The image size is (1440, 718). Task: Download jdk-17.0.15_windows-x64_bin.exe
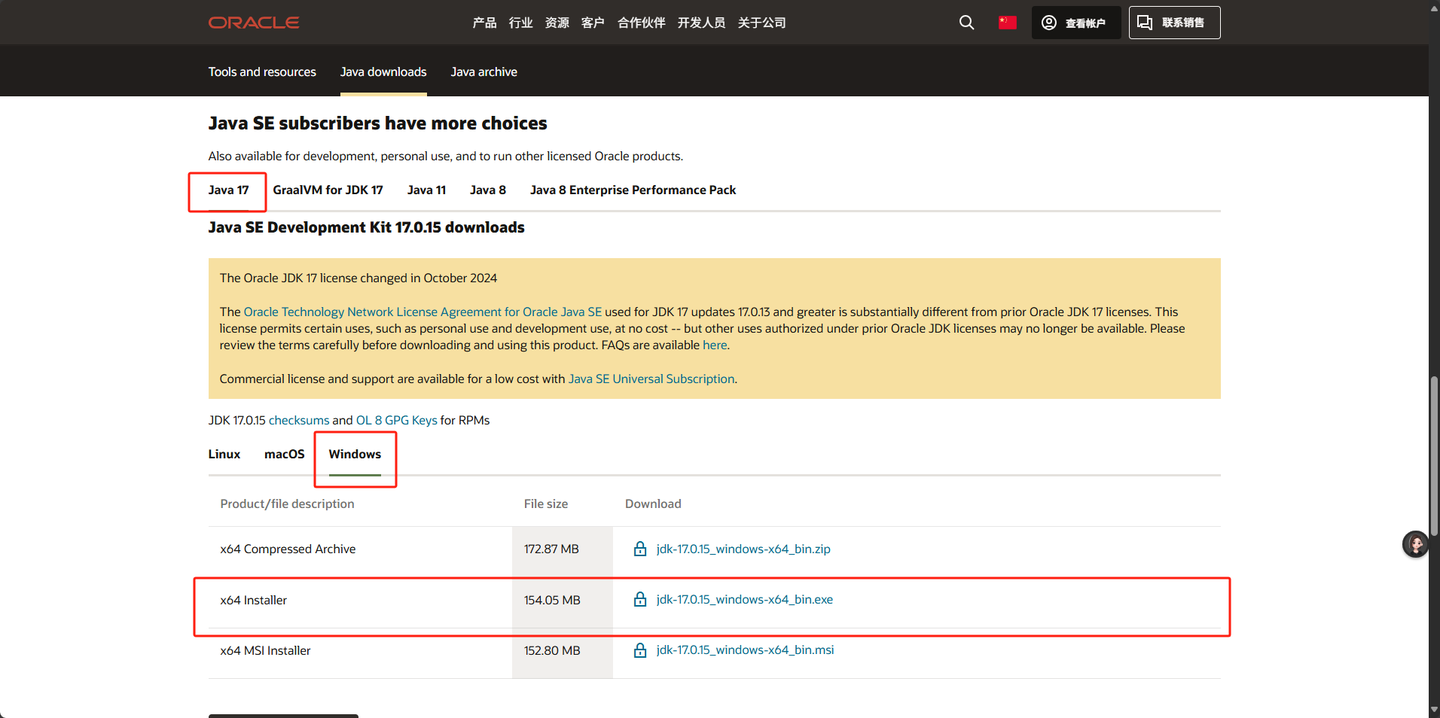[x=744, y=600]
